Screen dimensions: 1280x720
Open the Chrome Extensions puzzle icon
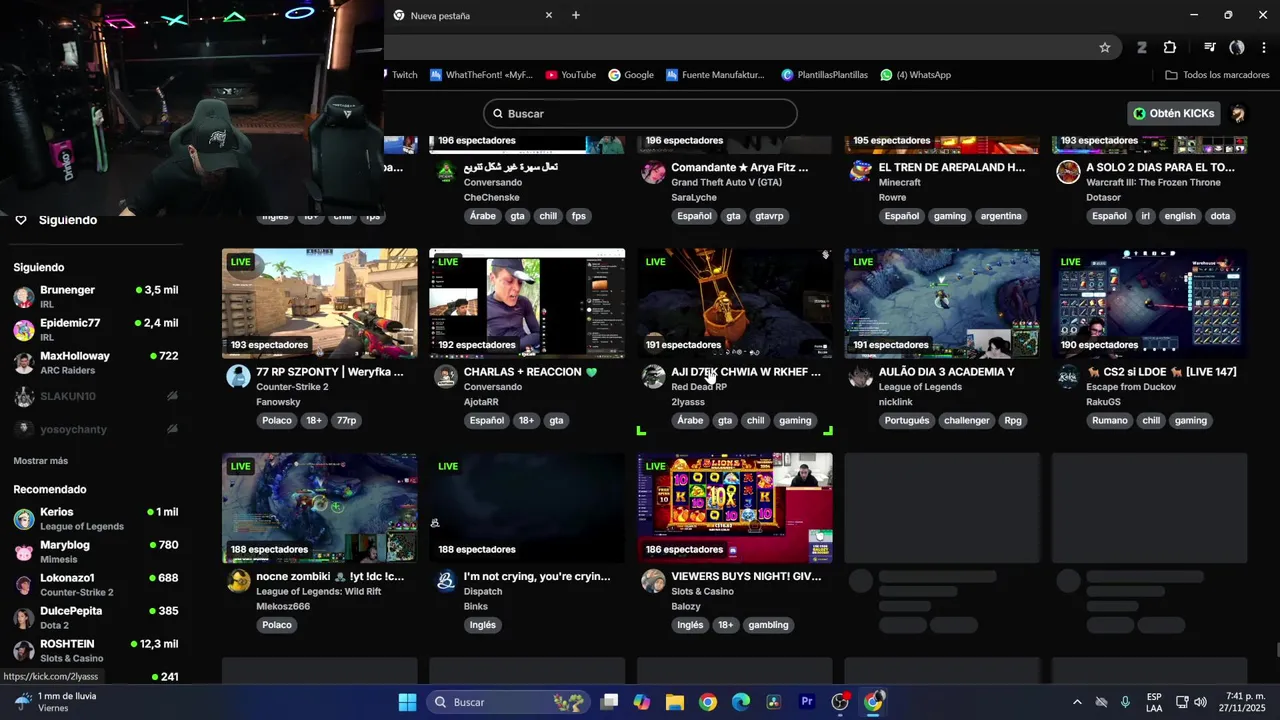point(1170,47)
